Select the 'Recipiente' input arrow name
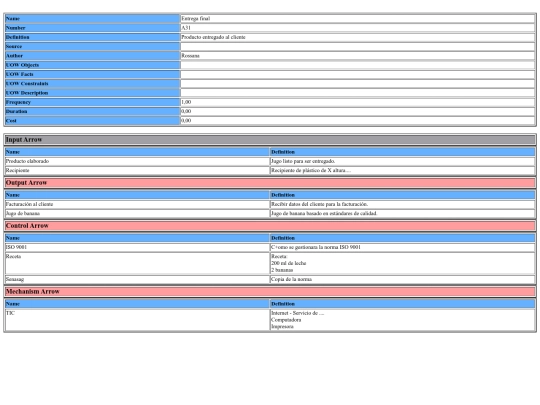This screenshot has width=540, height=405. [x=18, y=170]
